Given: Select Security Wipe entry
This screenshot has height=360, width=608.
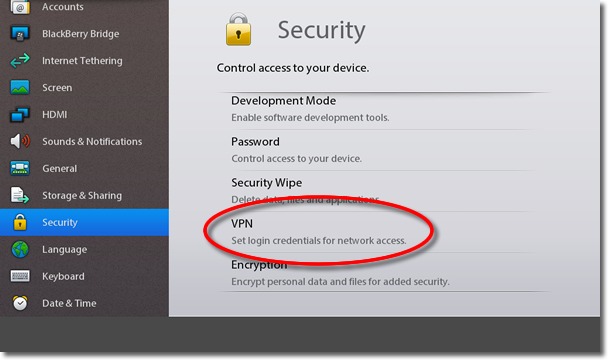Looking at the screenshot, I should coord(382,191).
